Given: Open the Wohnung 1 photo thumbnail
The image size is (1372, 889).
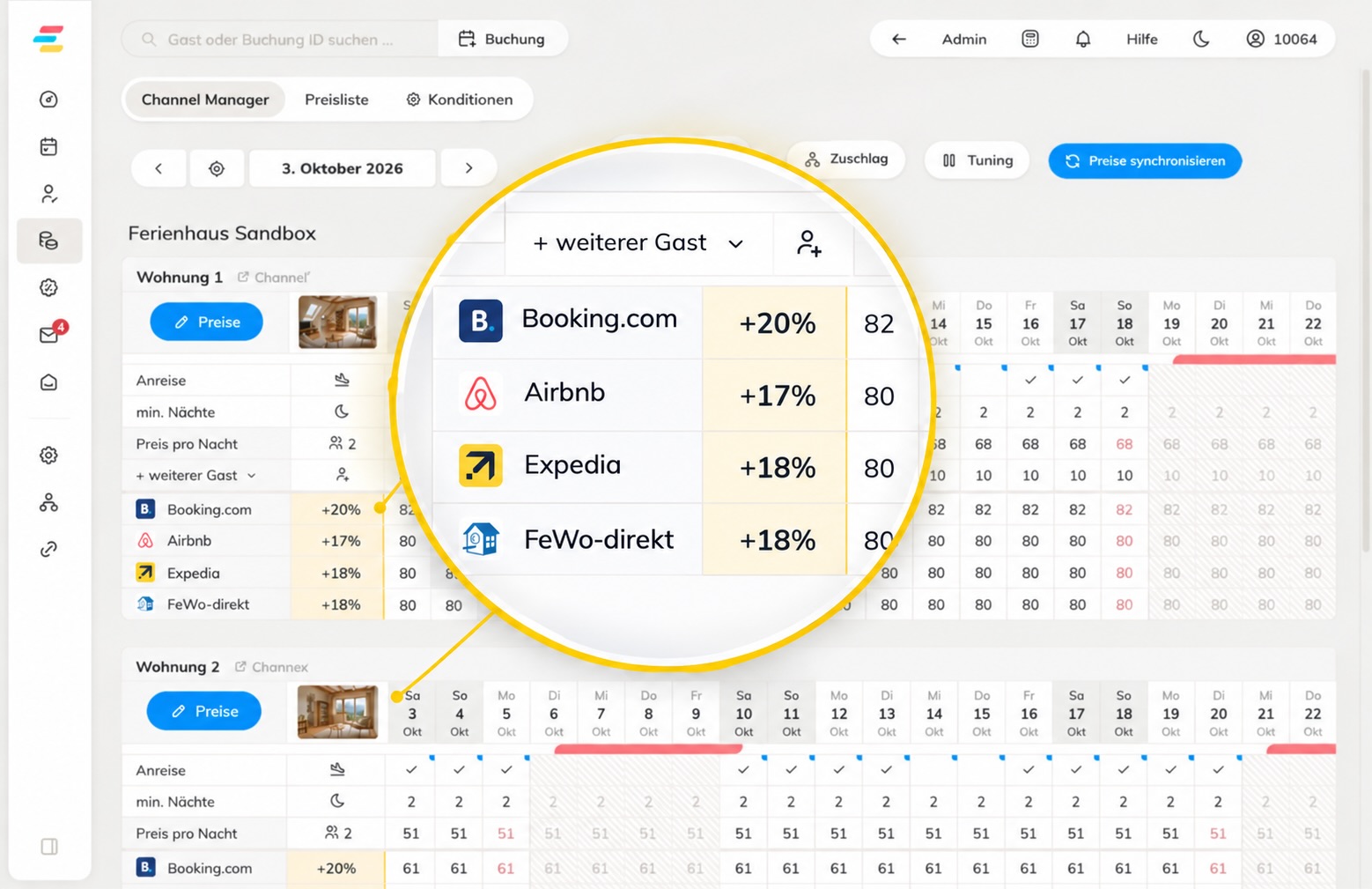Looking at the screenshot, I should [x=337, y=322].
